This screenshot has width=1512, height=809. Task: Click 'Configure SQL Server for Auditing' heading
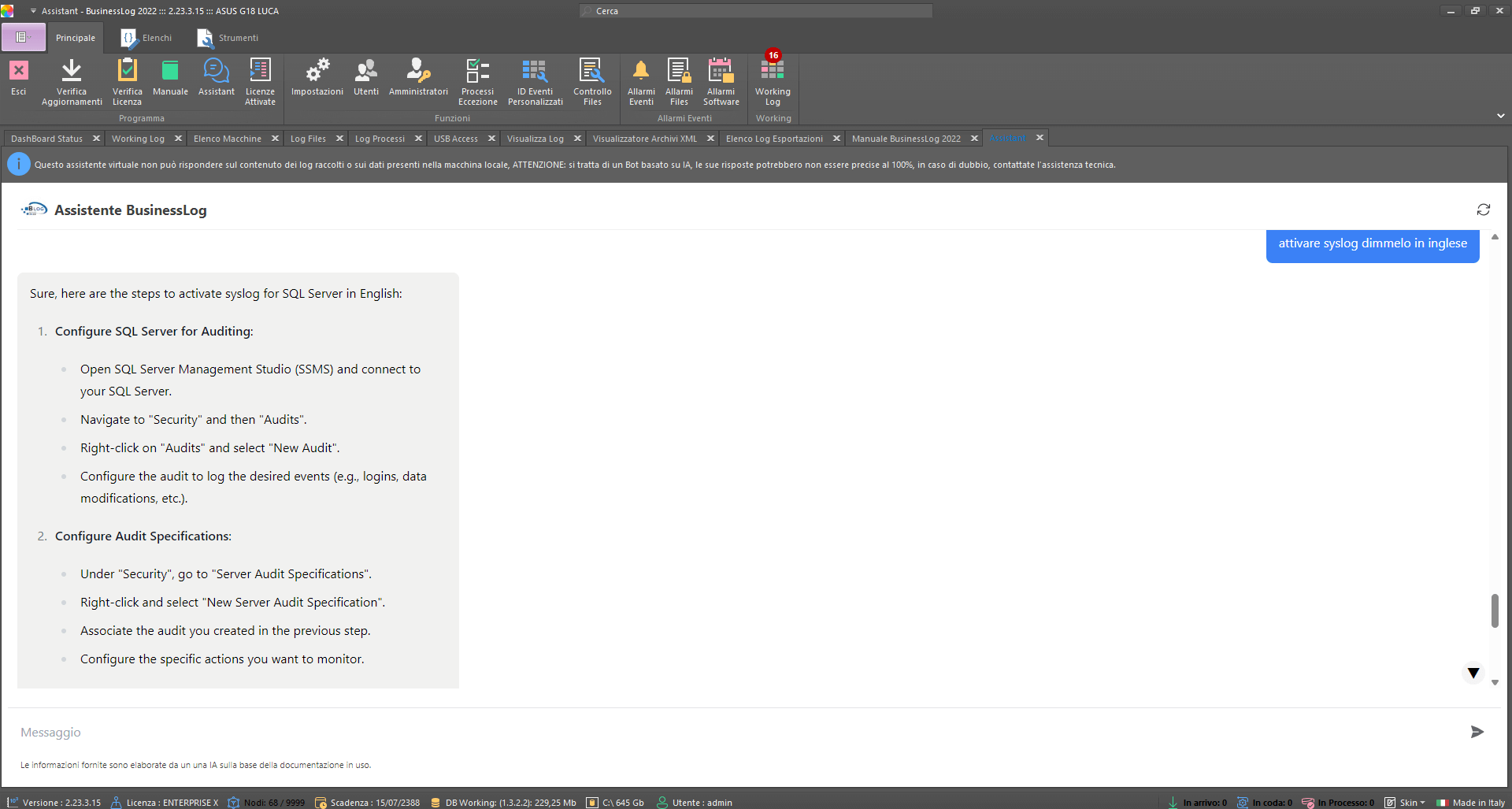154,332
